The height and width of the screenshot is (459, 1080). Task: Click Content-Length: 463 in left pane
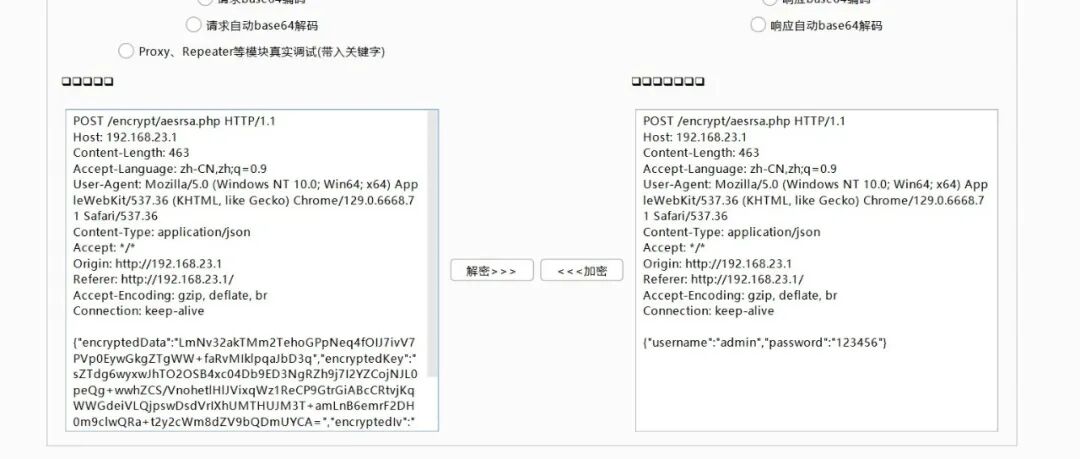(x=131, y=153)
